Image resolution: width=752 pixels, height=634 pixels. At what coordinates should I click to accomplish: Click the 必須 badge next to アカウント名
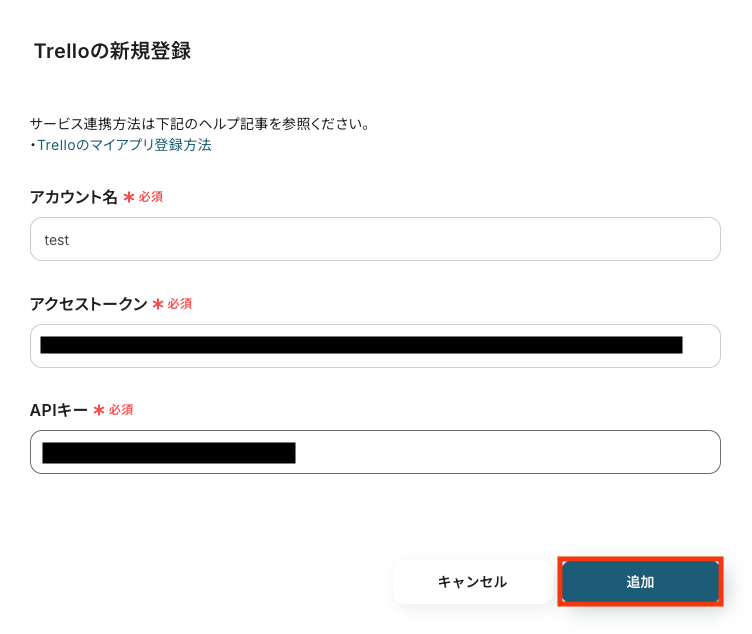(151, 197)
